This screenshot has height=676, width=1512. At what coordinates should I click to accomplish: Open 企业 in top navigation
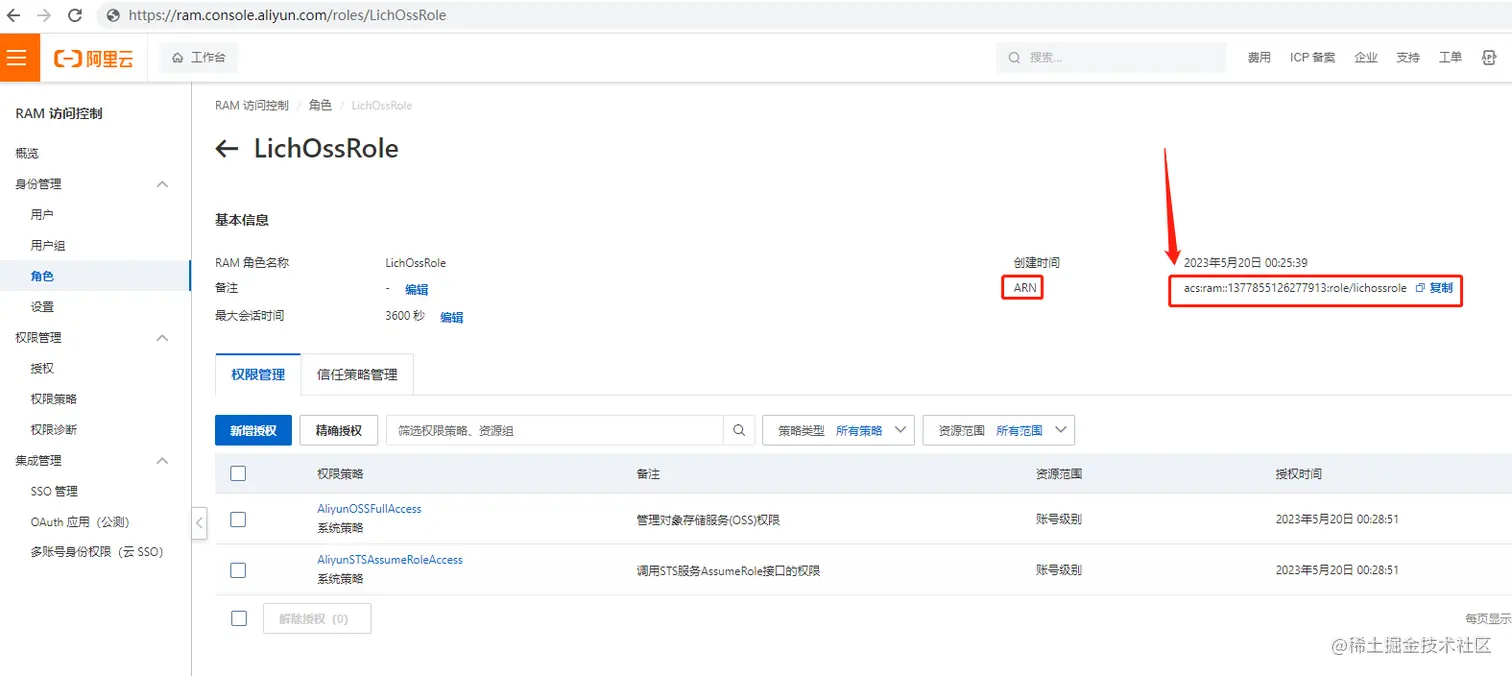(x=1366, y=57)
